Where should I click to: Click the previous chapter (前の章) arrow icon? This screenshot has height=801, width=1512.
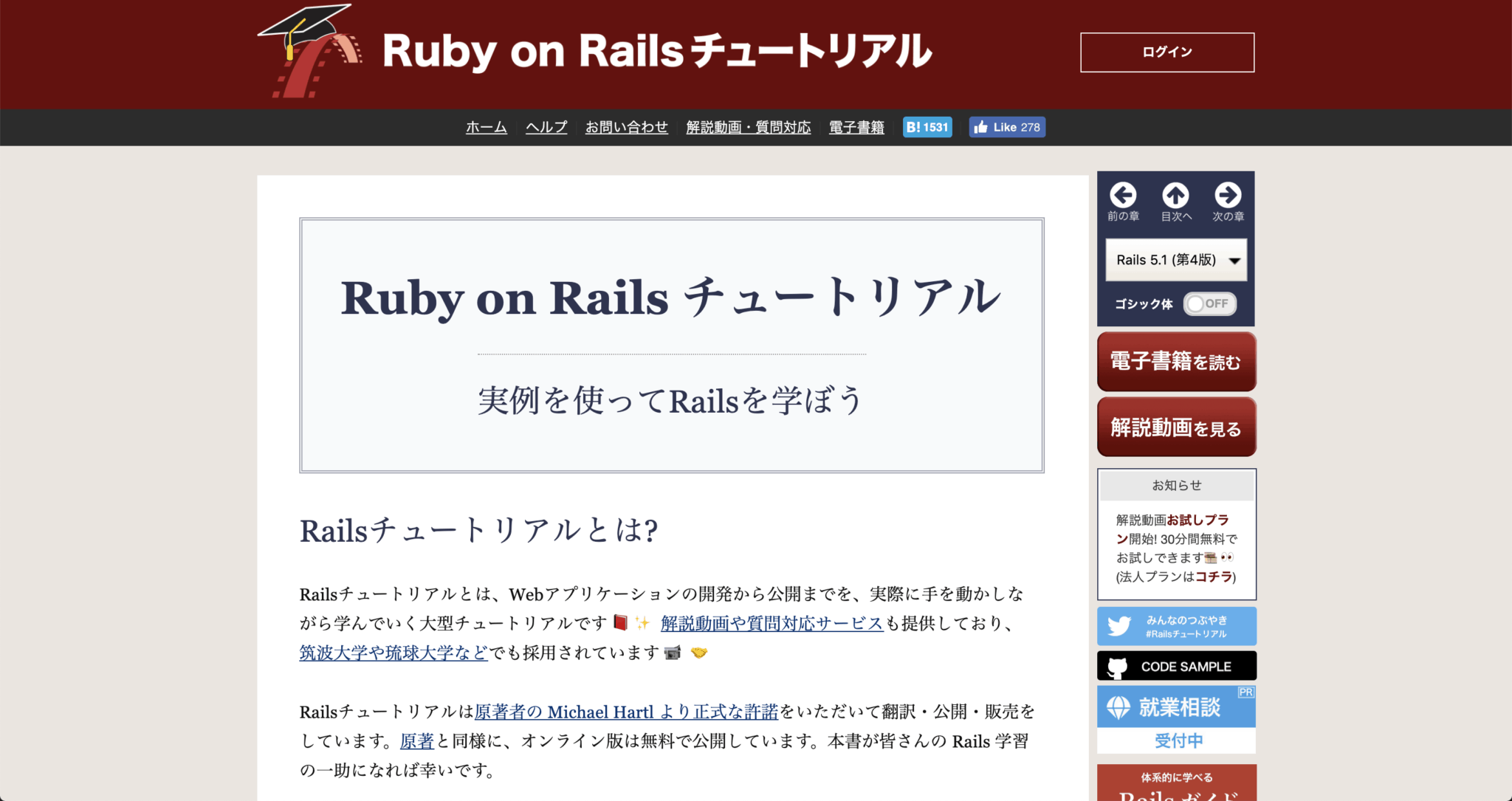(1123, 196)
